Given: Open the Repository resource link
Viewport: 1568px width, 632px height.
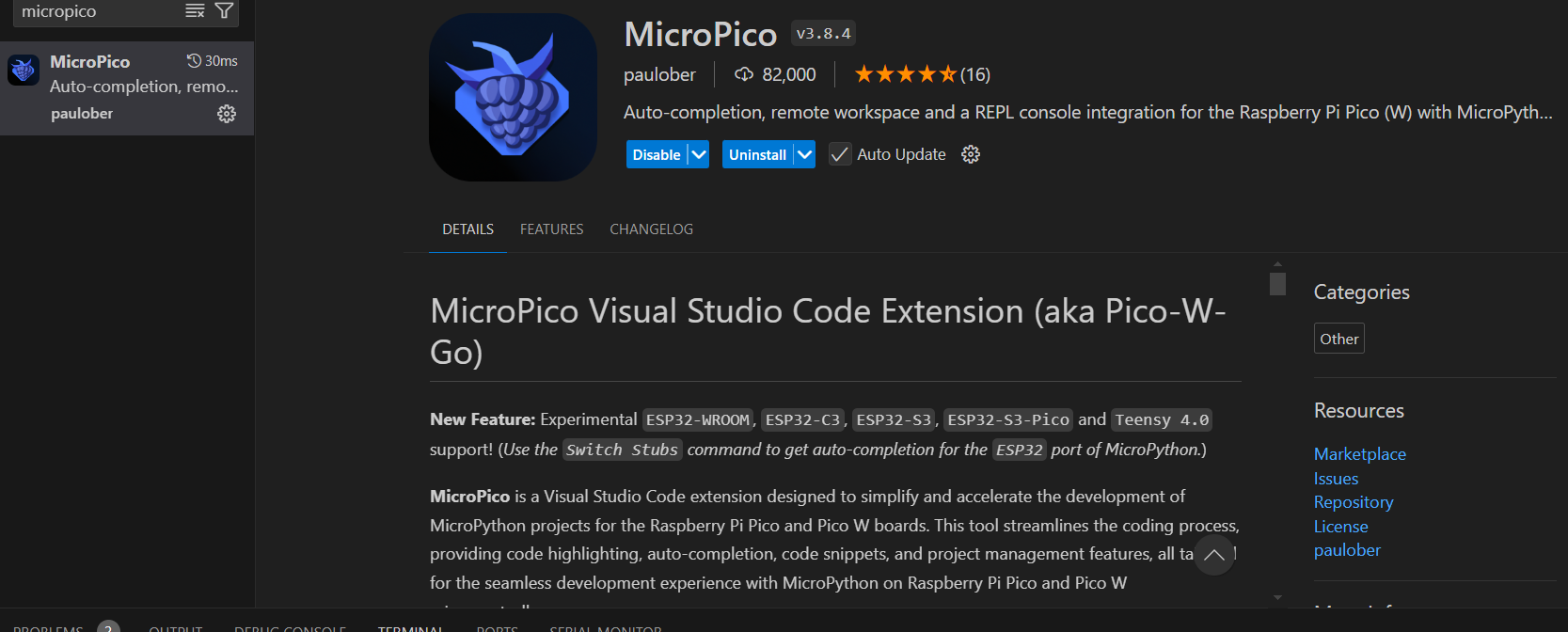Looking at the screenshot, I should pos(1354,502).
